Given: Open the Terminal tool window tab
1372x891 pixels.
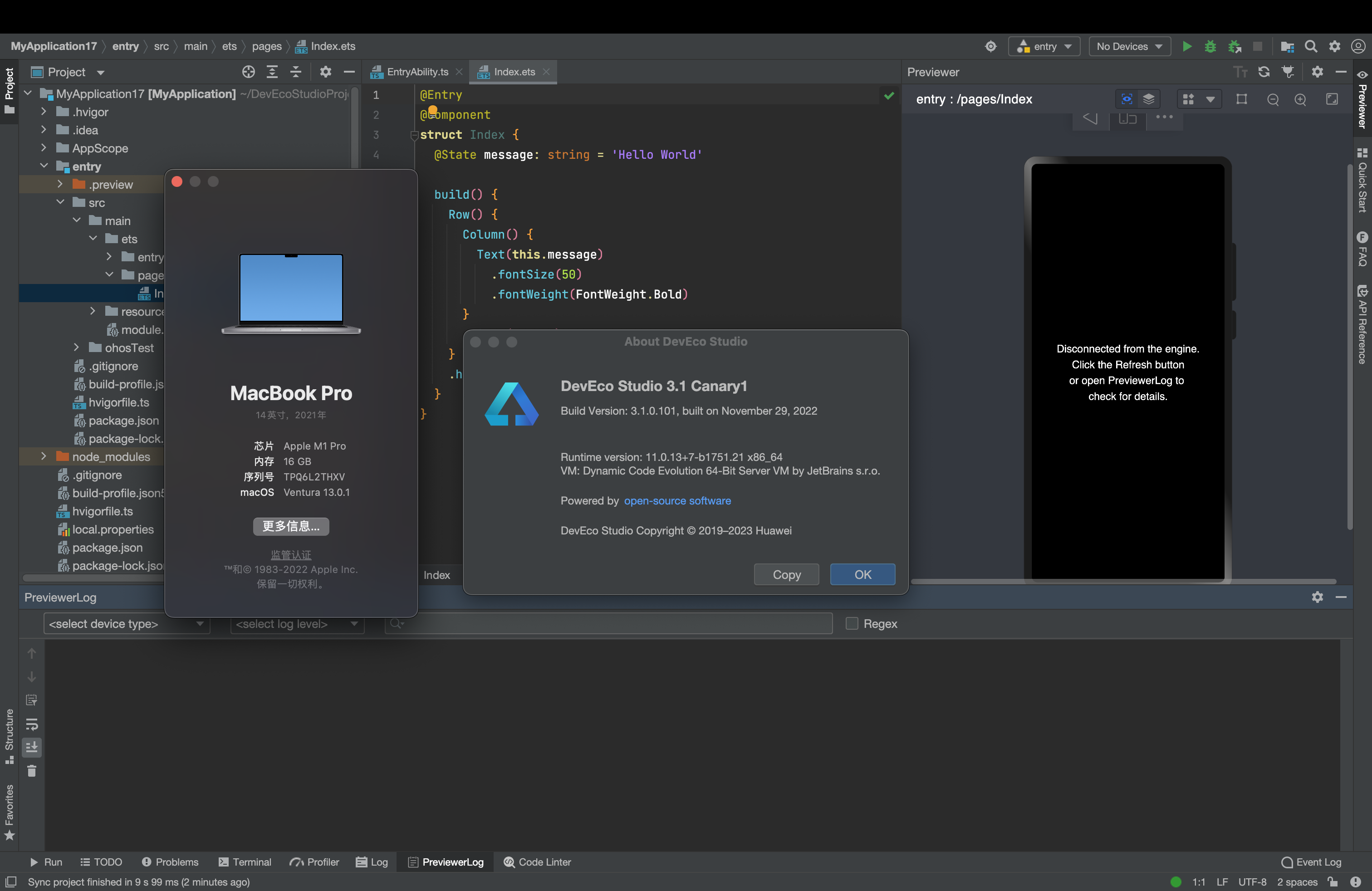Looking at the screenshot, I should pyautogui.click(x=245, y=862).
